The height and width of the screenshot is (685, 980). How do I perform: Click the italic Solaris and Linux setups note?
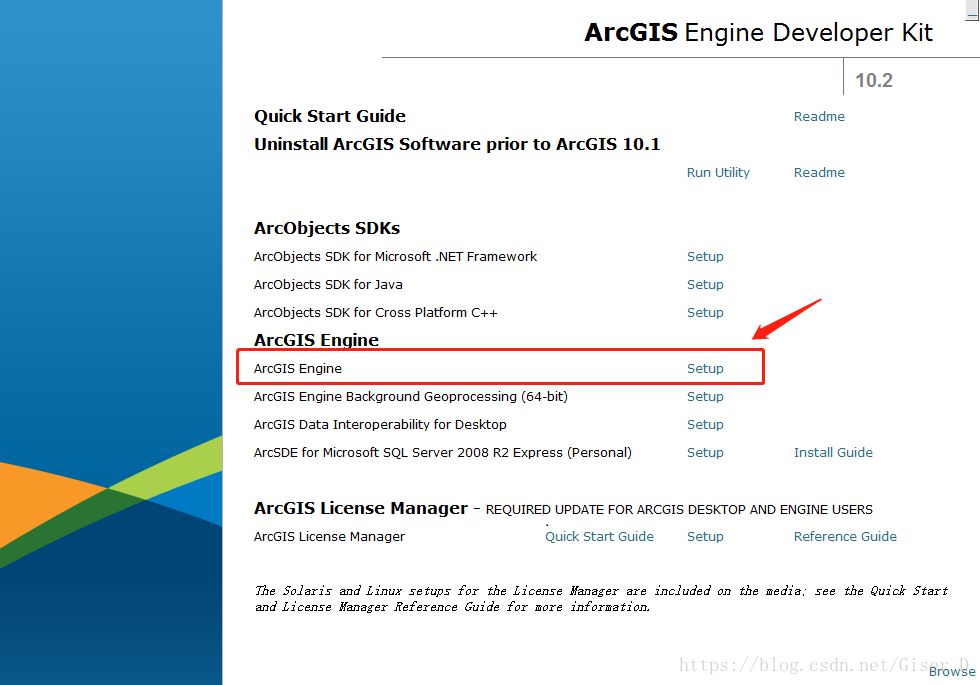[601, 599]
